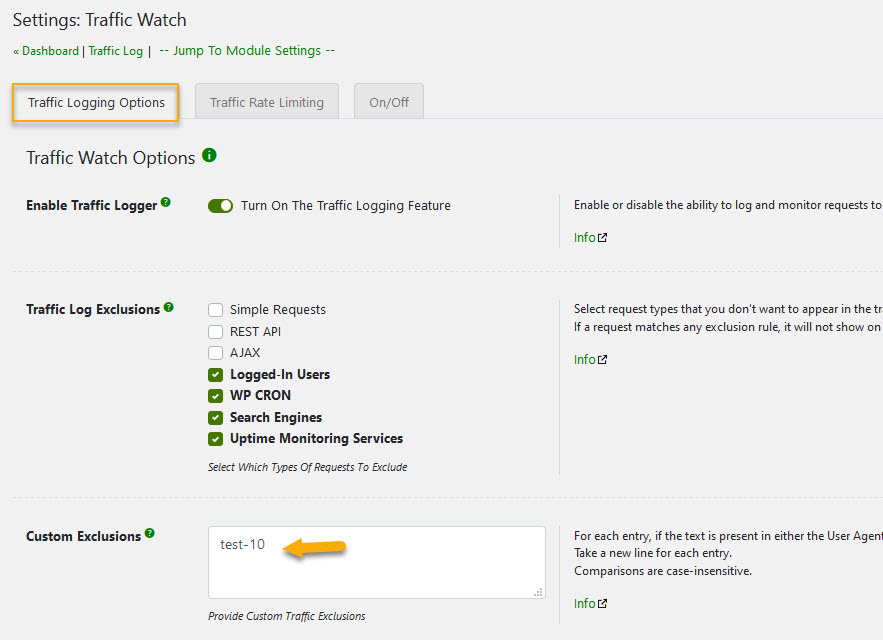
Task: Click the green info icon beside Traffic Watch Options
Action: (209, 156)
